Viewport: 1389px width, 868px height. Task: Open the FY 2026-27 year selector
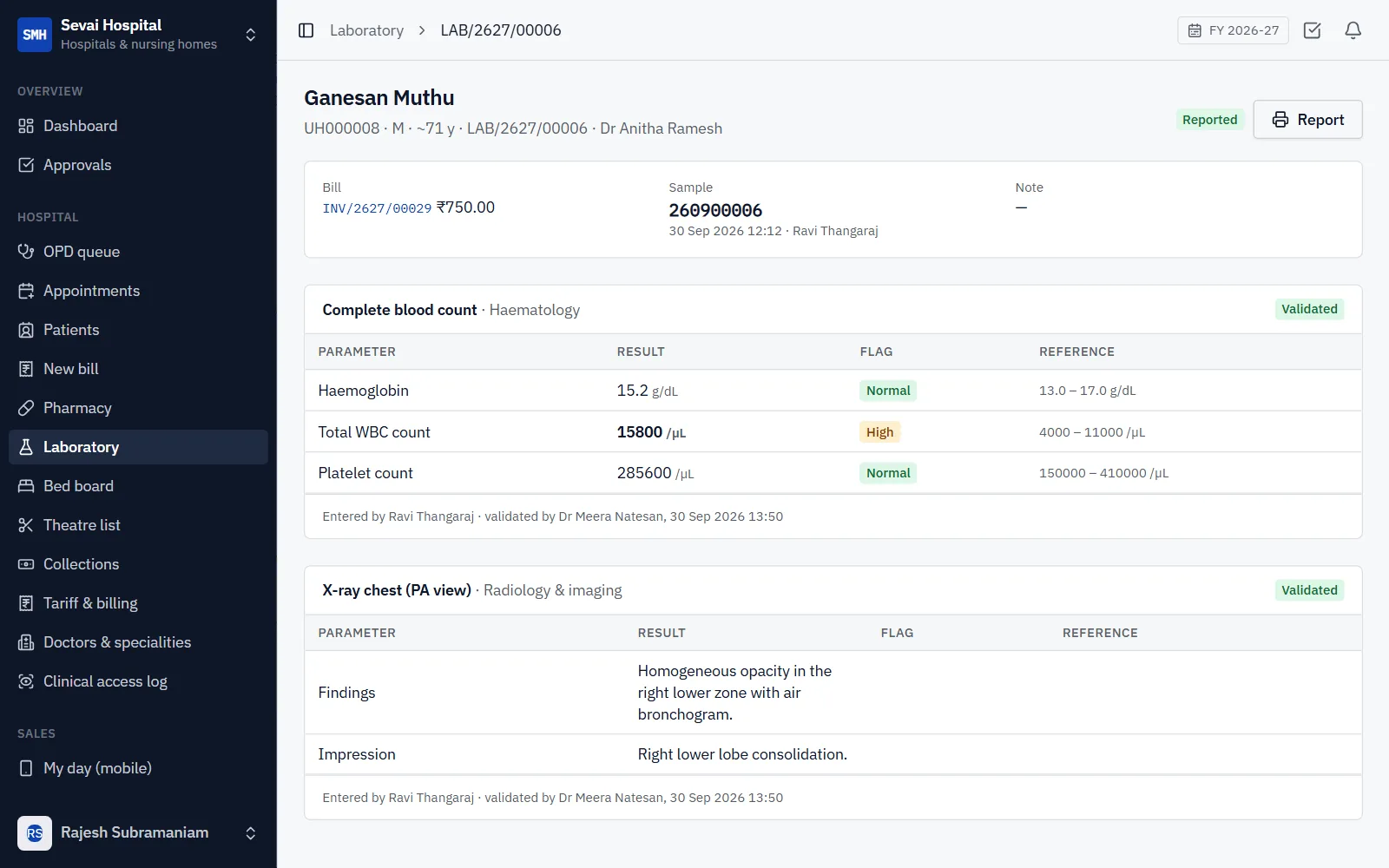tap(1233, 30)
